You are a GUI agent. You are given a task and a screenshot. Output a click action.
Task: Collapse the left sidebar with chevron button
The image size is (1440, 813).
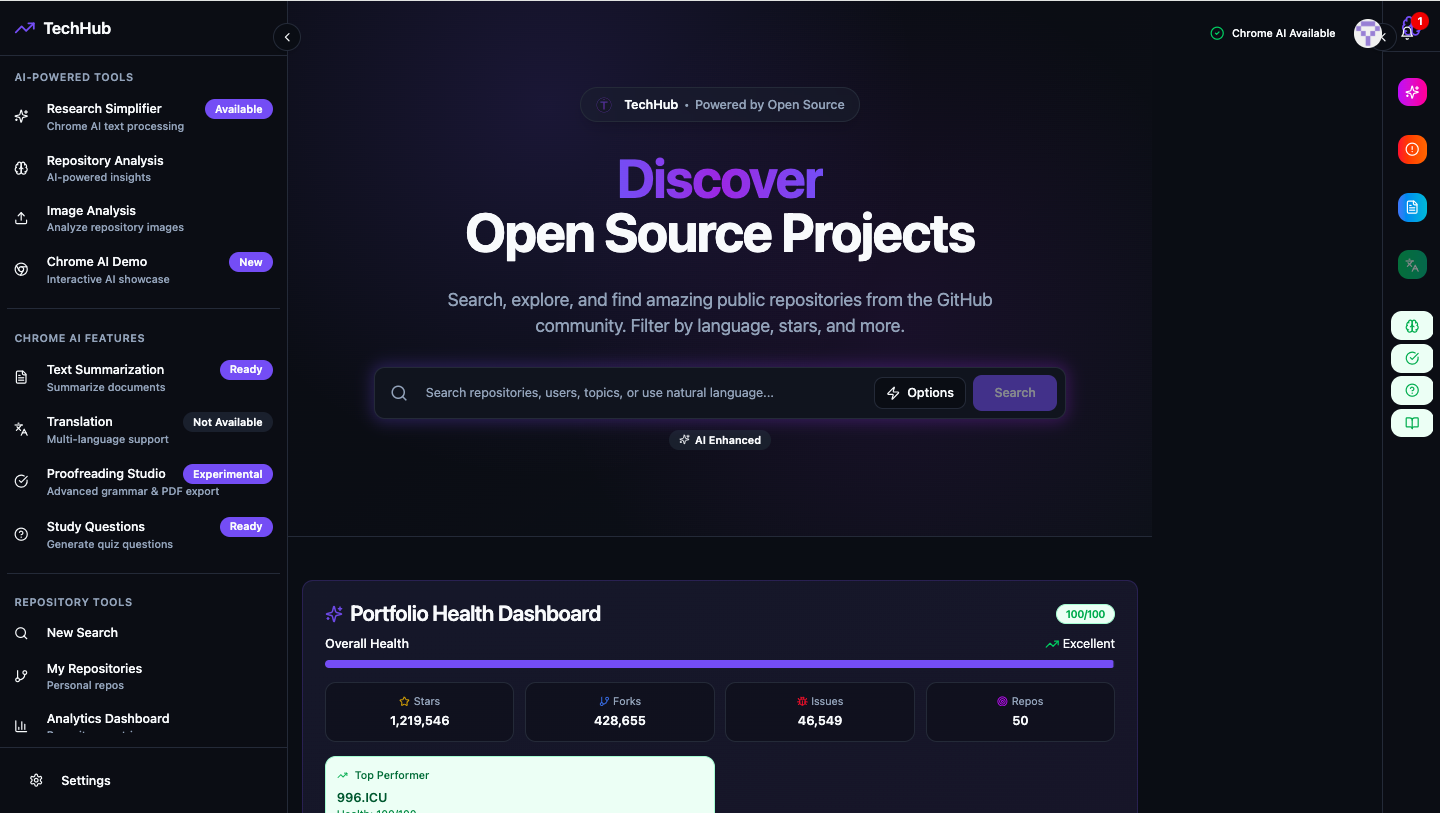point(287,37)
